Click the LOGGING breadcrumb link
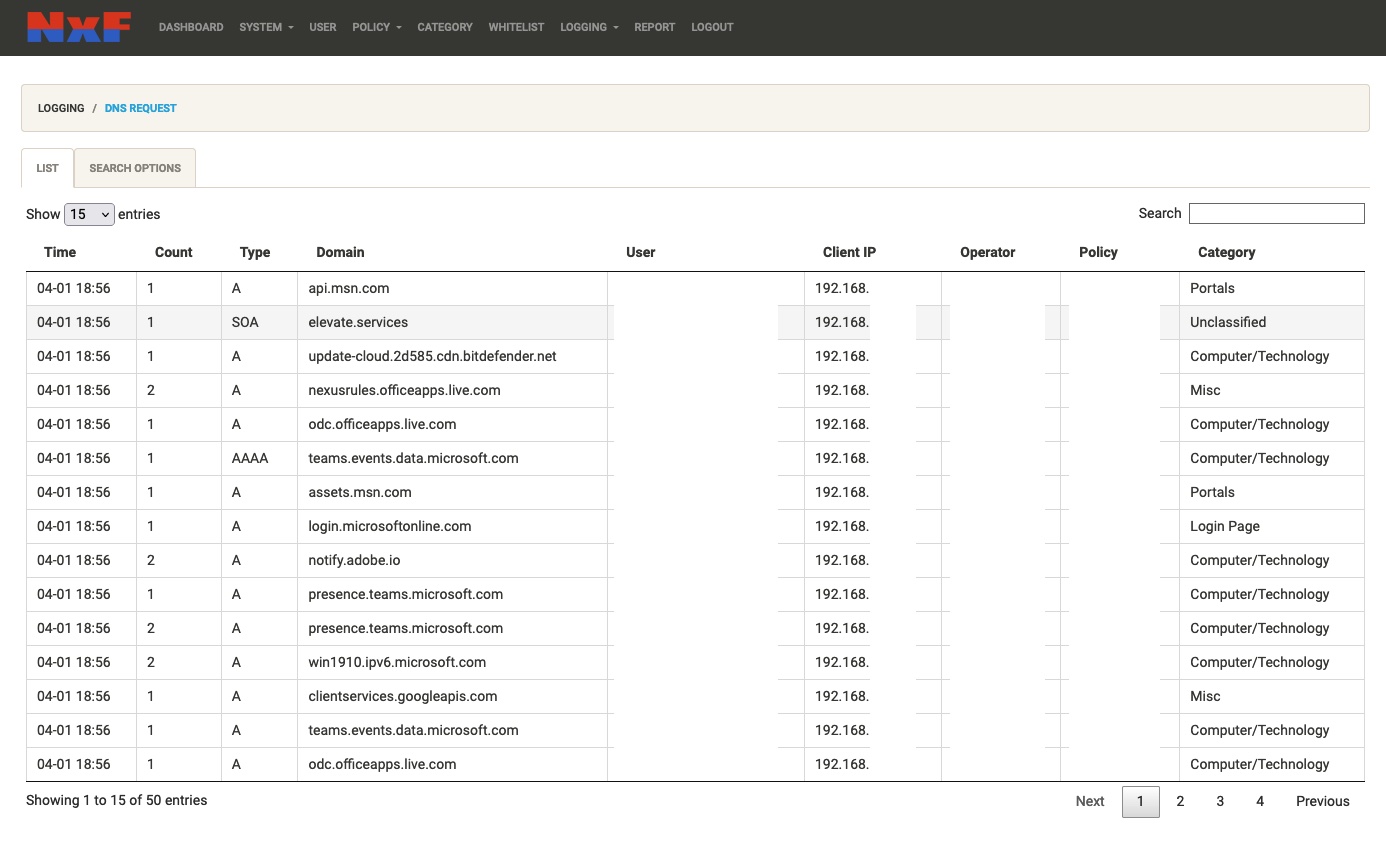1386x868 pixels. click(x=60, y=108)
